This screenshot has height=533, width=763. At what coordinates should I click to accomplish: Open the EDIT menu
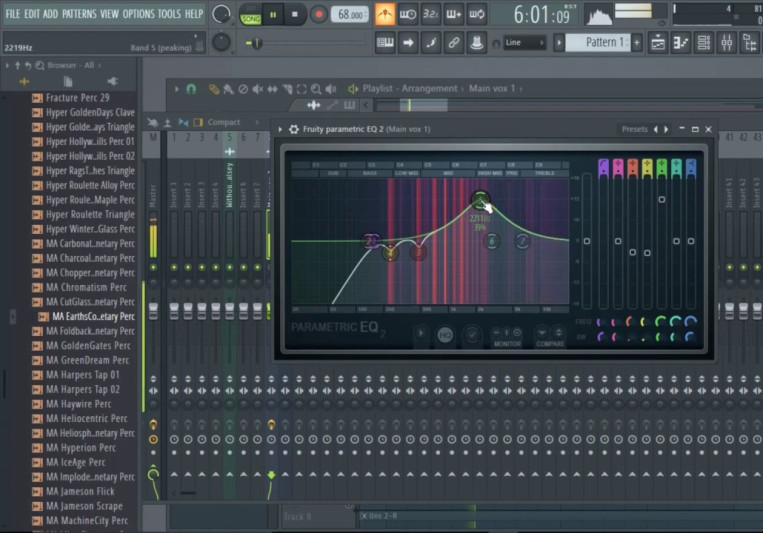[32, 14]
